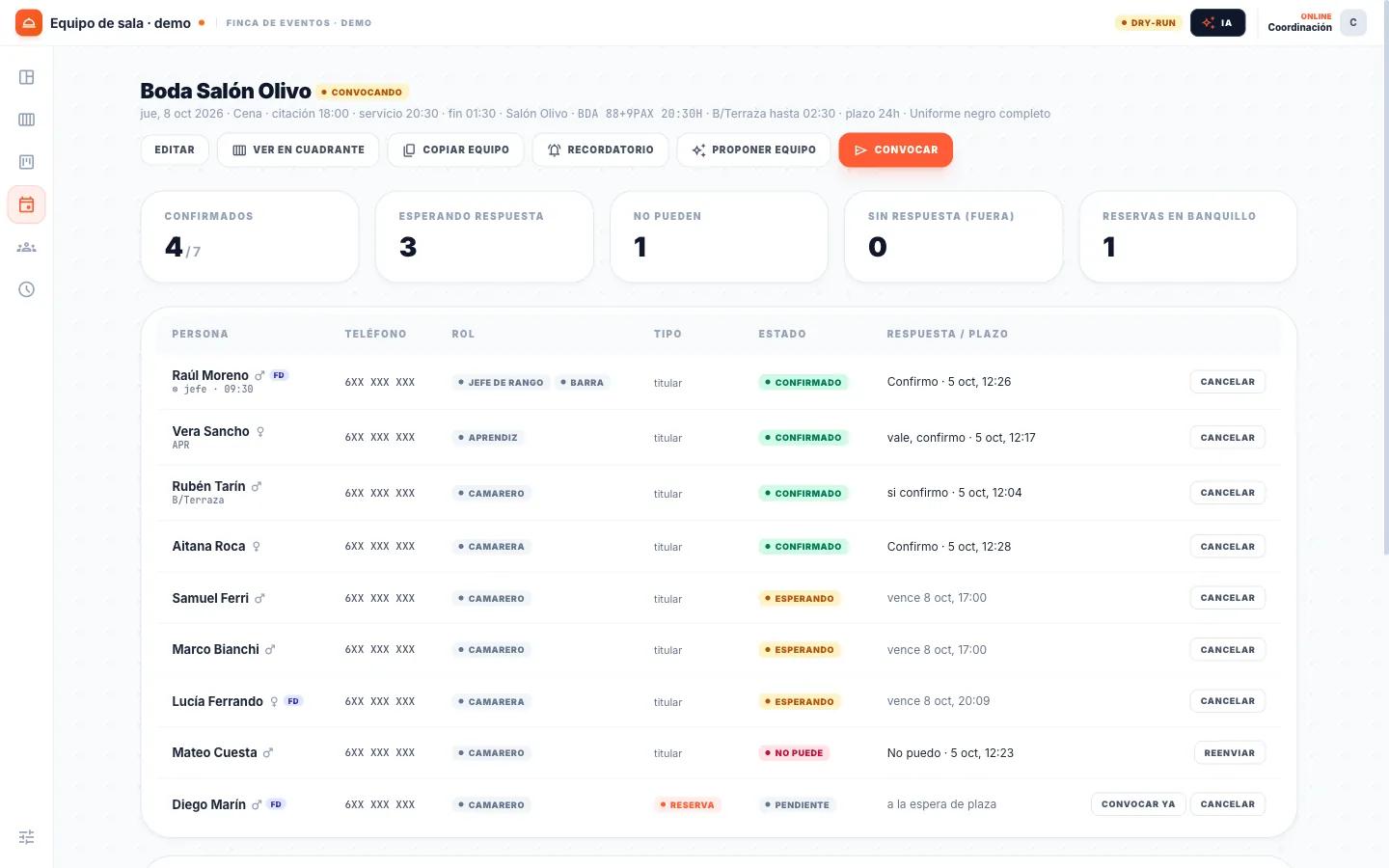Image resolution: width=1389 pixels, height=868 pixels.
Task: Click the JEFE DE RANGO role tag
Action: [x=501, y=383]
